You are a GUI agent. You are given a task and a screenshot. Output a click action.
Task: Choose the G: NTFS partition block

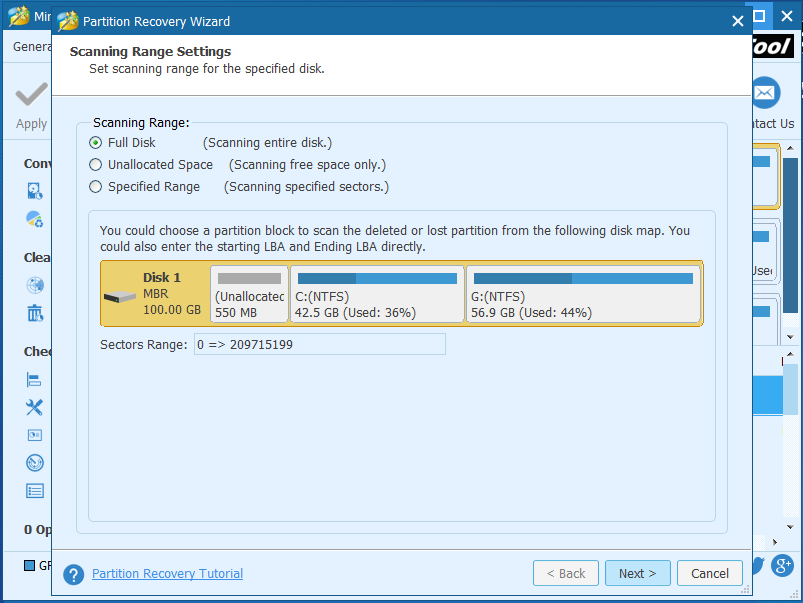tap(583, 294)
